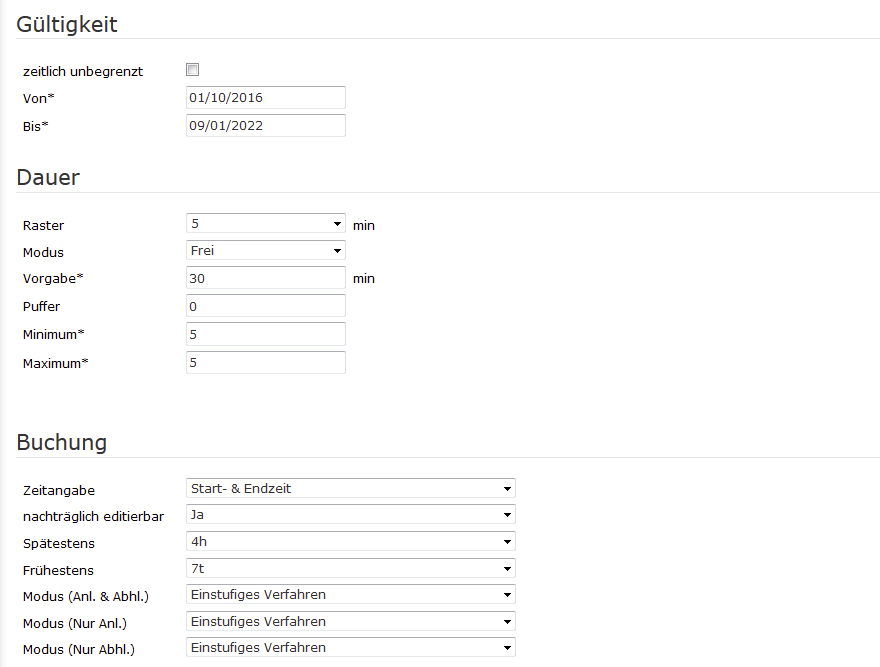
Task: Click the 'zeitlich unbegrenzt' label text
Action: point(83,72)
